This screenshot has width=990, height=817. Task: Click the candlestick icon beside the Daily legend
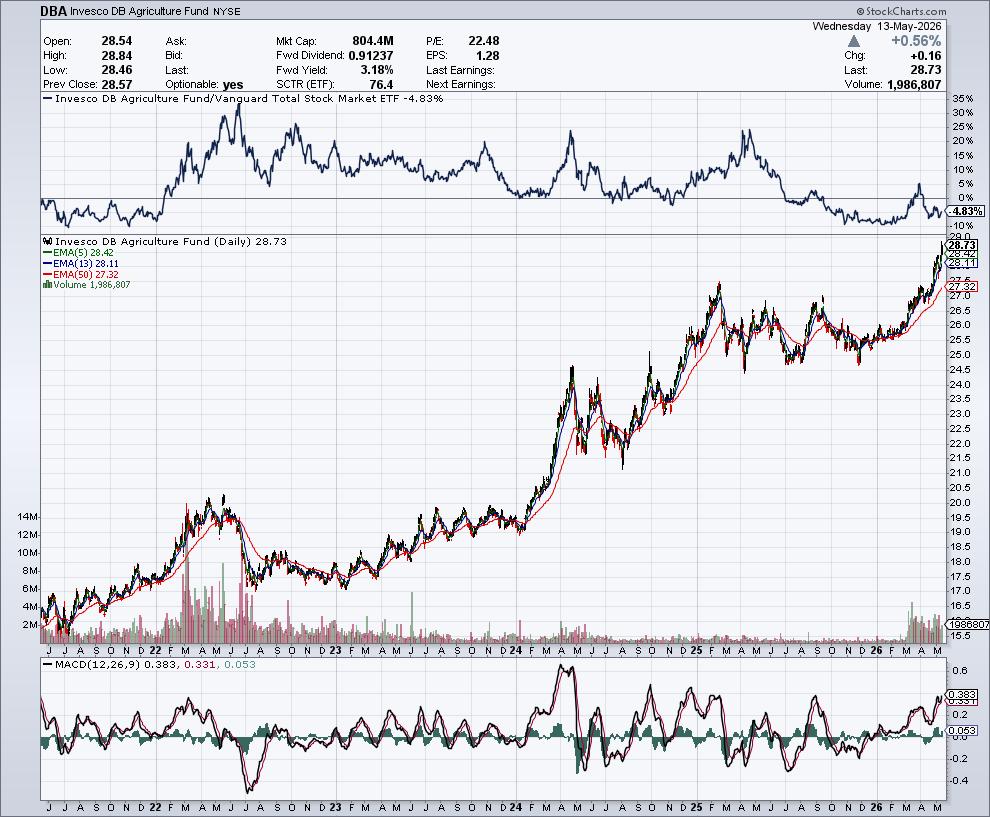[x=47, y=241]
